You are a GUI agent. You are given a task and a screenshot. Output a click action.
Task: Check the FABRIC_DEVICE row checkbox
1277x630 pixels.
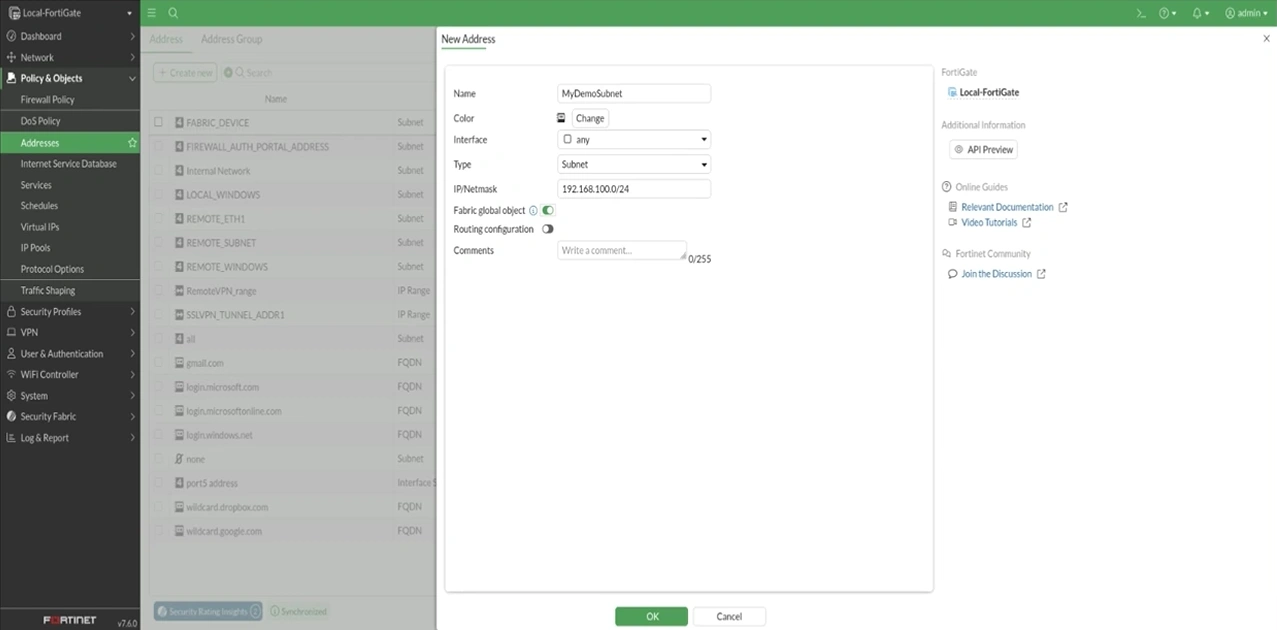[158, 122]
